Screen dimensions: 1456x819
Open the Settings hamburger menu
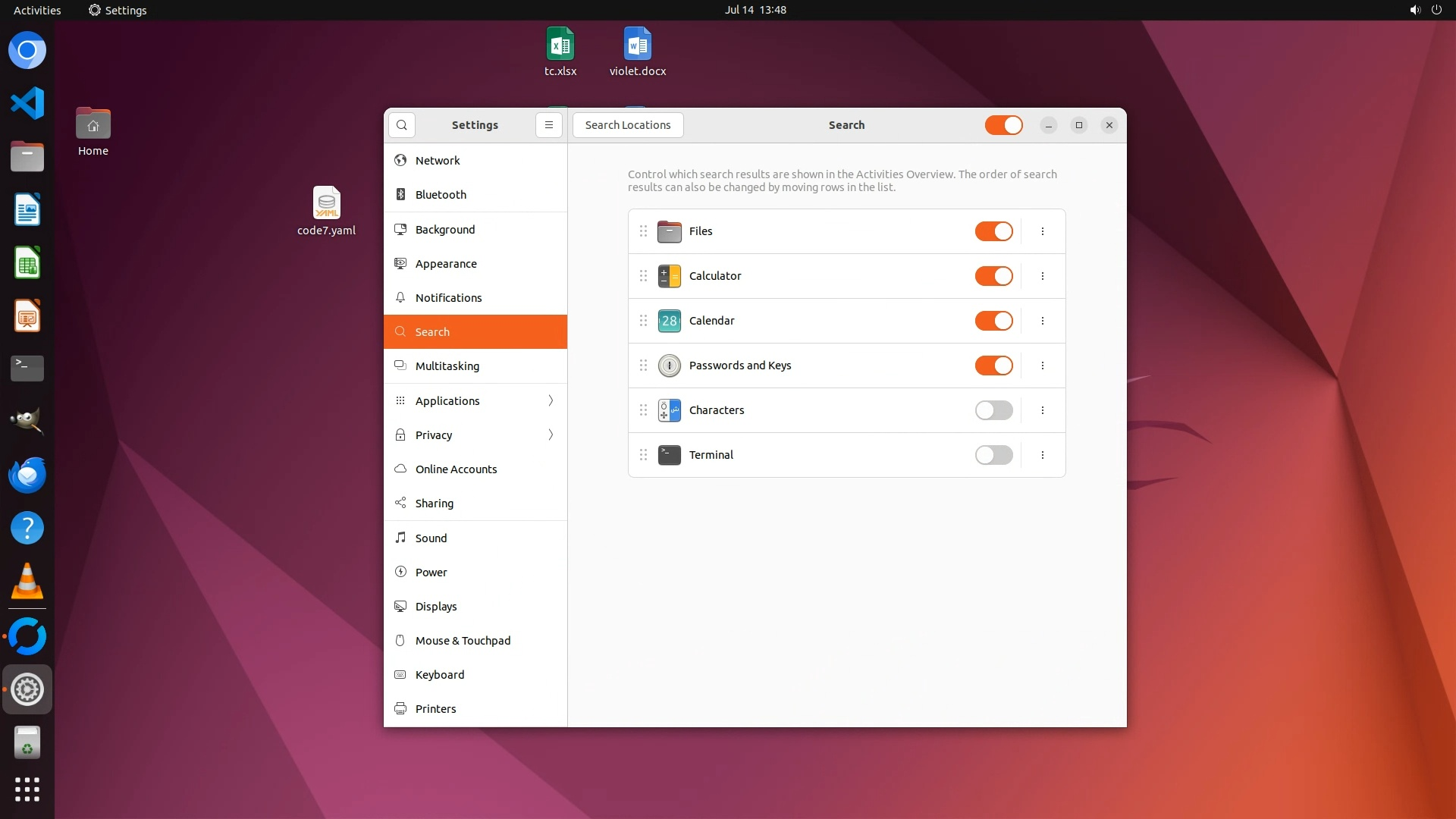549,125
